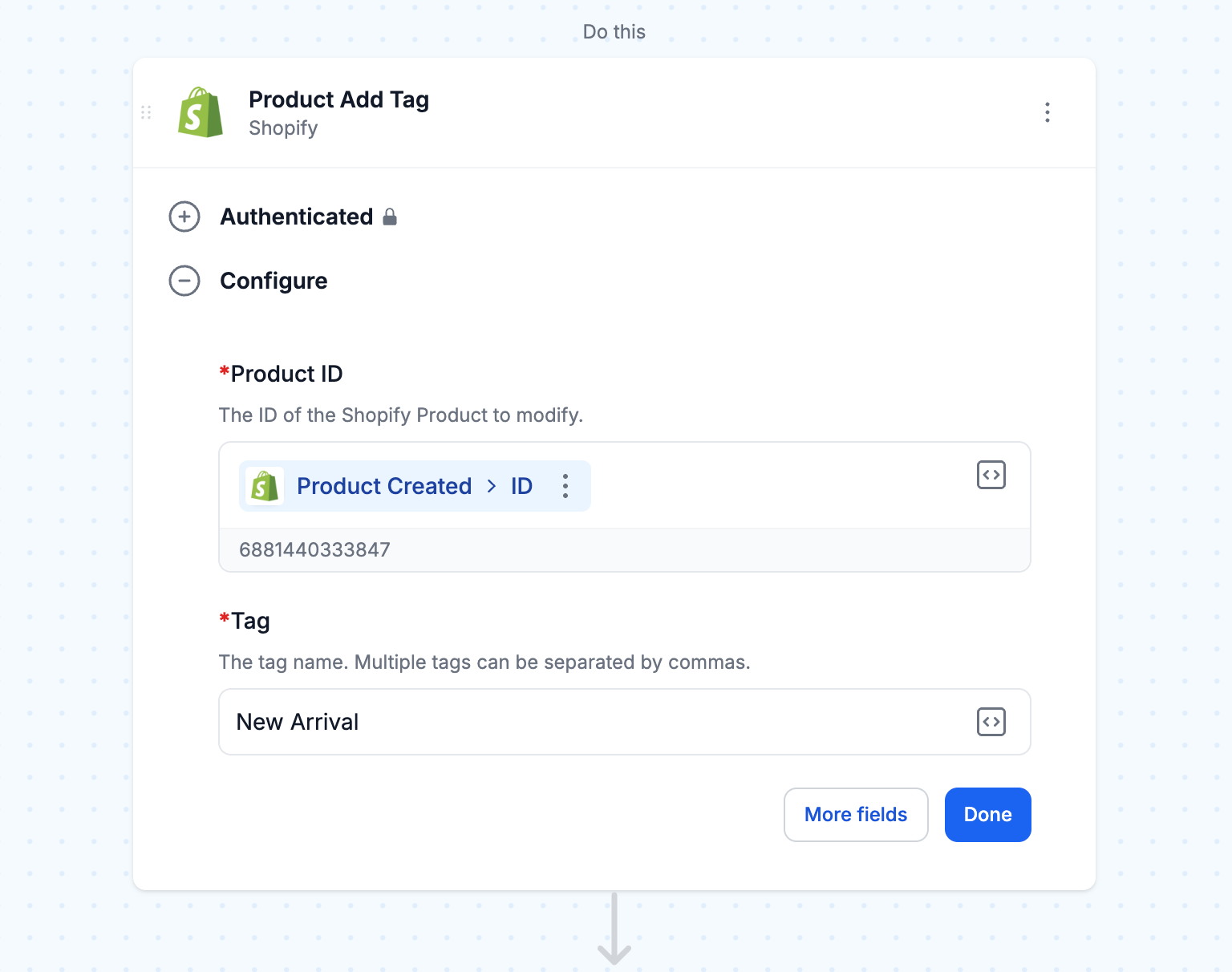
Task: Toggle code mode for the Product ID field
Action: (x=991, y=475)
